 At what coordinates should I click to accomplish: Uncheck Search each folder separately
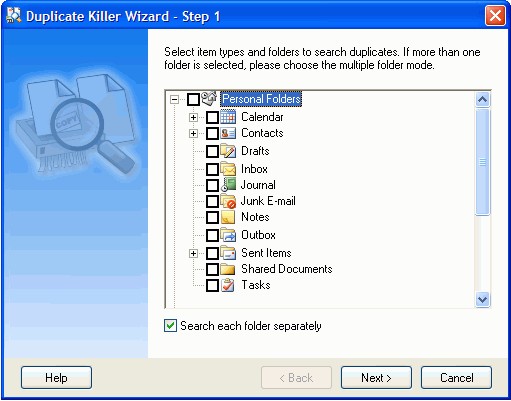tap(170, 326)
